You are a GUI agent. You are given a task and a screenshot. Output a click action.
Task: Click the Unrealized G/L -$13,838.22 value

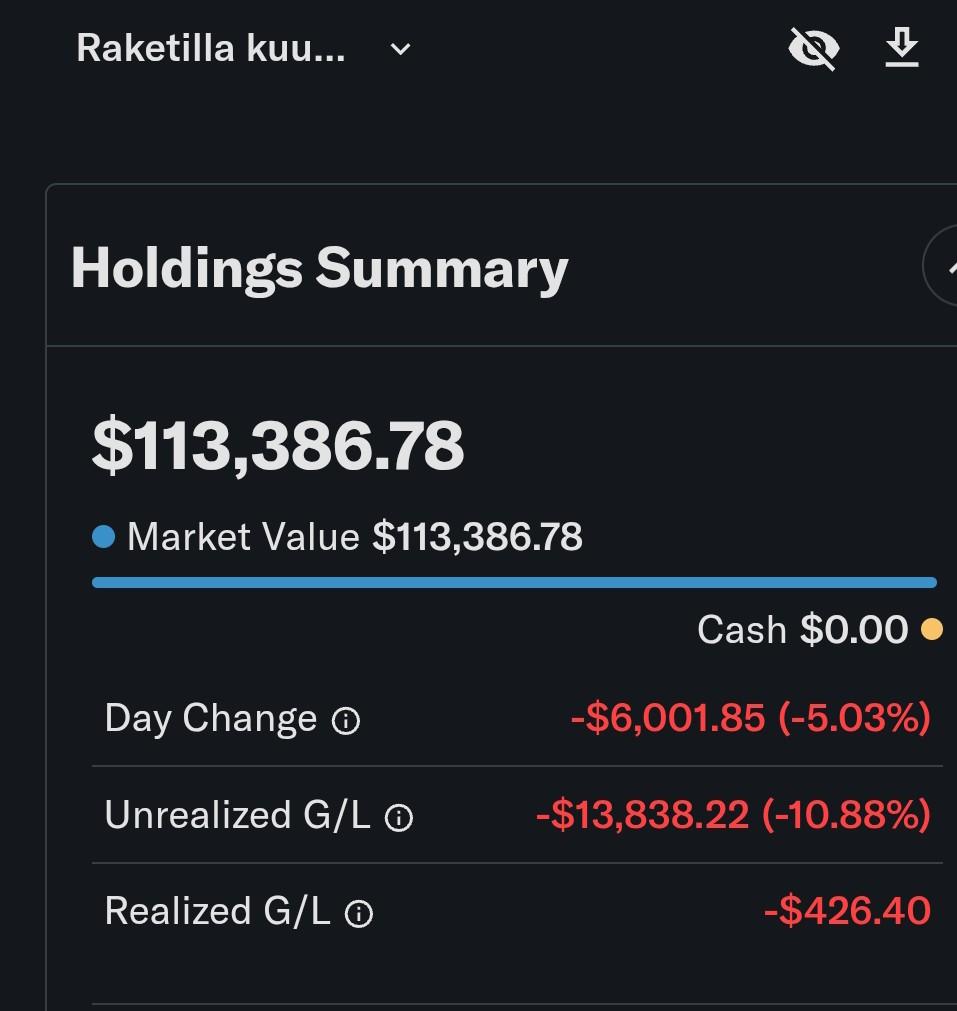733,815
